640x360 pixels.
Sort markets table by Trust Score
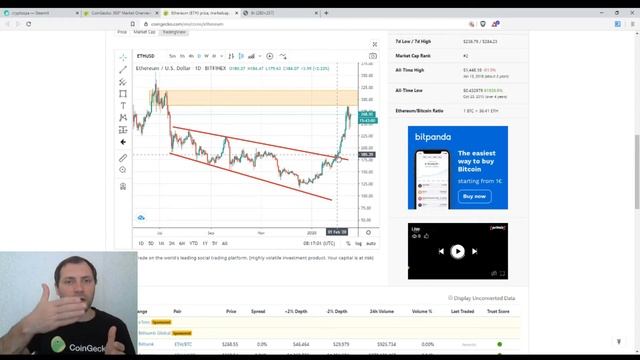pyautogui.click(x=498, y=311)
